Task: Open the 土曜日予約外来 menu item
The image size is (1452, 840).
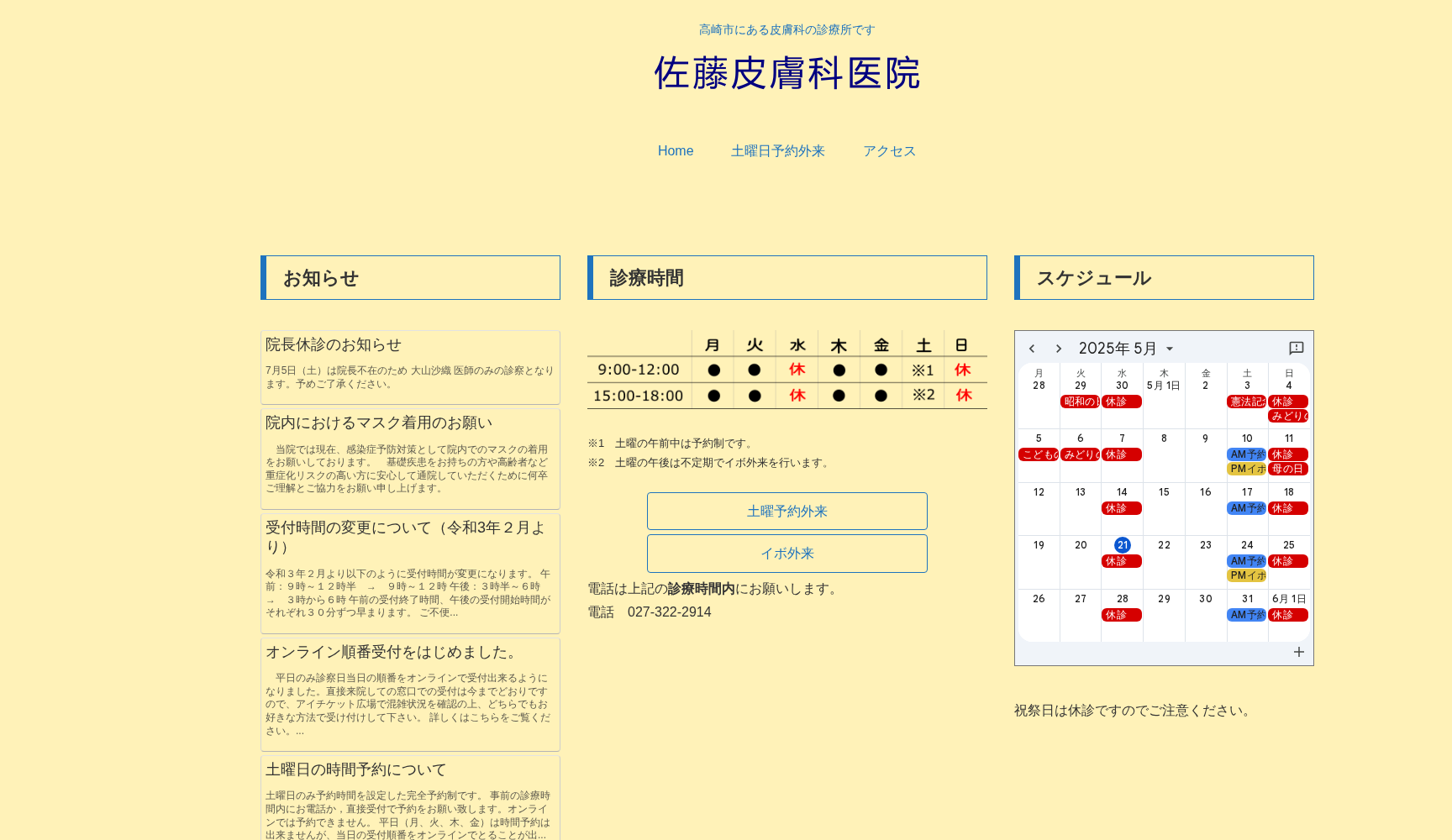Action: tap(777, 151)
